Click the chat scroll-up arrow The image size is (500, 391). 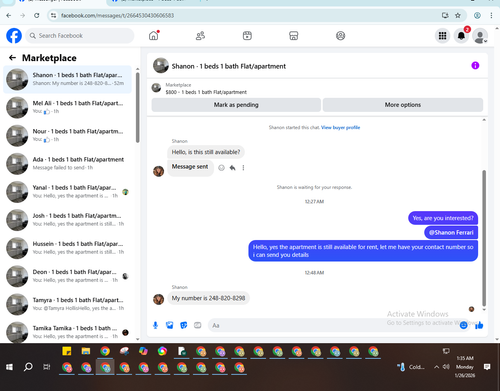(484, 120)
